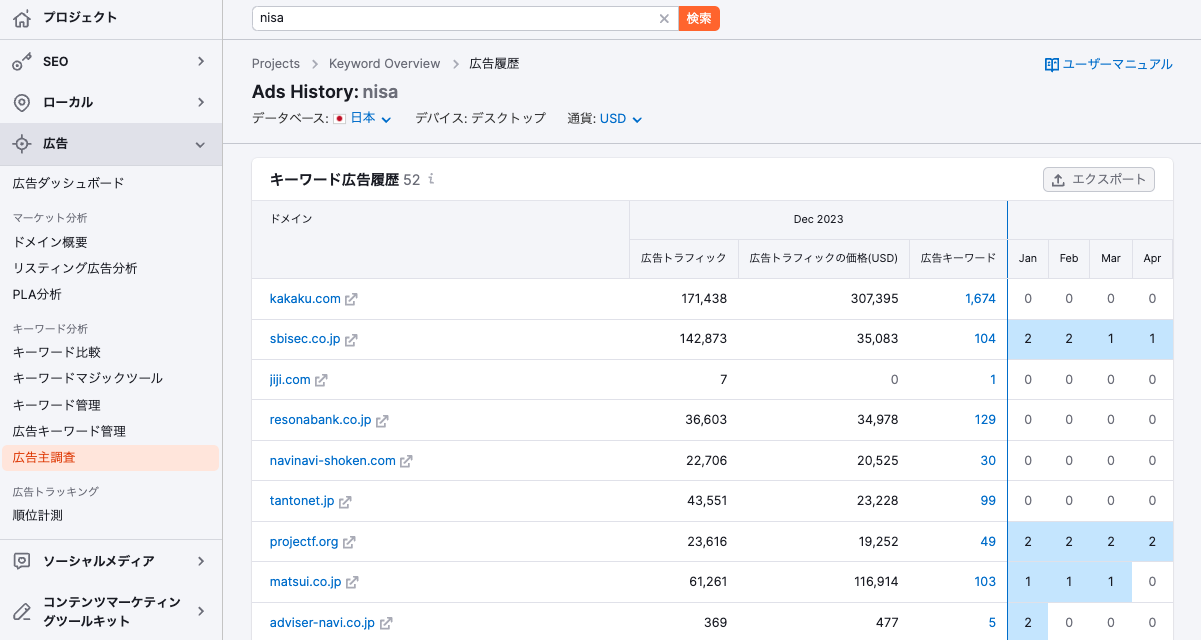This screenshot has height=640, width=1201.
Task: Open the resonabank.co.jp domain link
Action: (320, 420)
